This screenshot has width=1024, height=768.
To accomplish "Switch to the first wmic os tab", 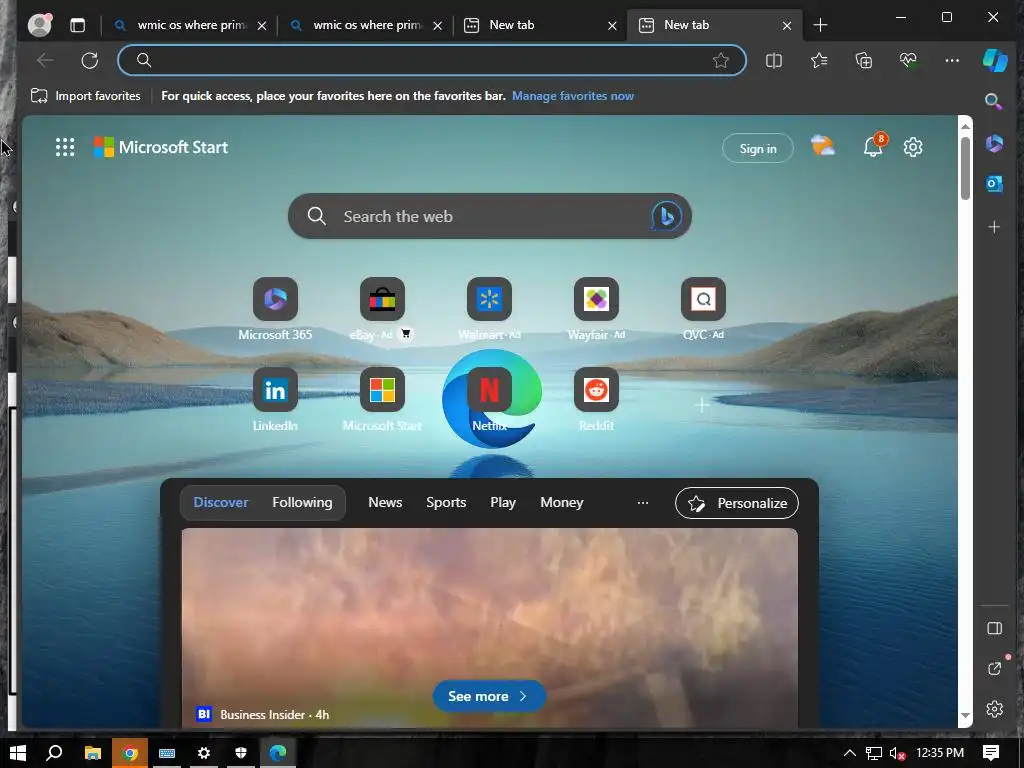I will (x=189, y=25).
